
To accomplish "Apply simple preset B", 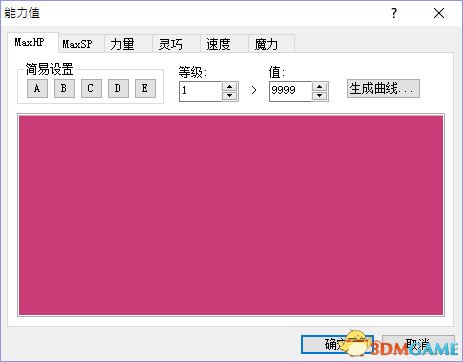I will (x=64, y=88).
